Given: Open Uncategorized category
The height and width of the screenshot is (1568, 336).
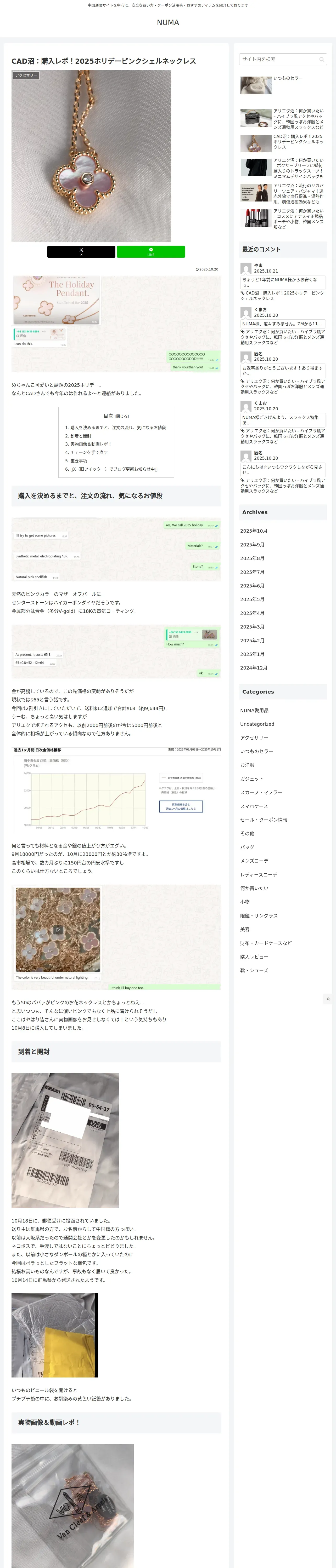Looking at the screenshot, I should coord(257,724).
